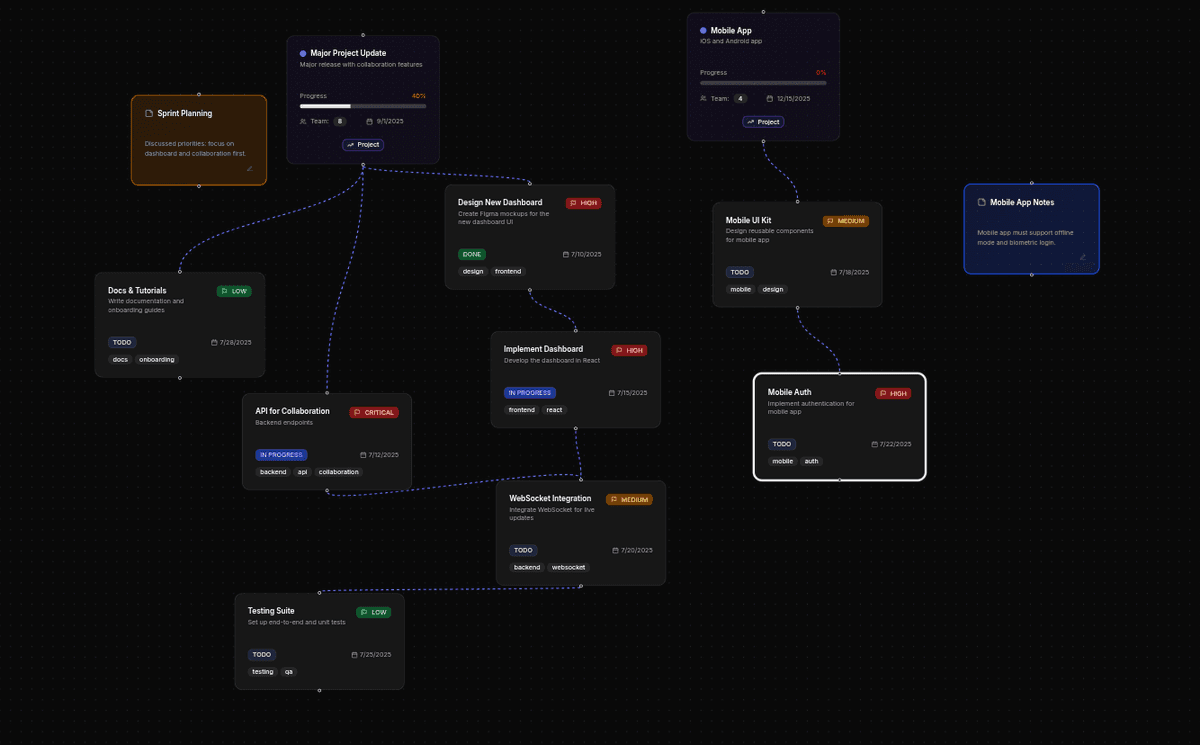The width and height of the screenshot is (1200, 745).
Task: Click the purple status dot beside Major Project Update title
Action: [x=302, y=53]
